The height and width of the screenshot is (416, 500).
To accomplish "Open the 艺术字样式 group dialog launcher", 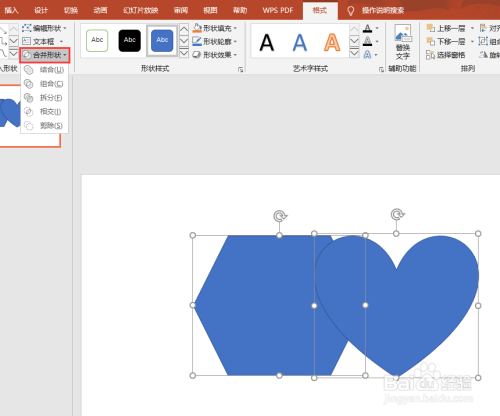I will tap(381, 69).
